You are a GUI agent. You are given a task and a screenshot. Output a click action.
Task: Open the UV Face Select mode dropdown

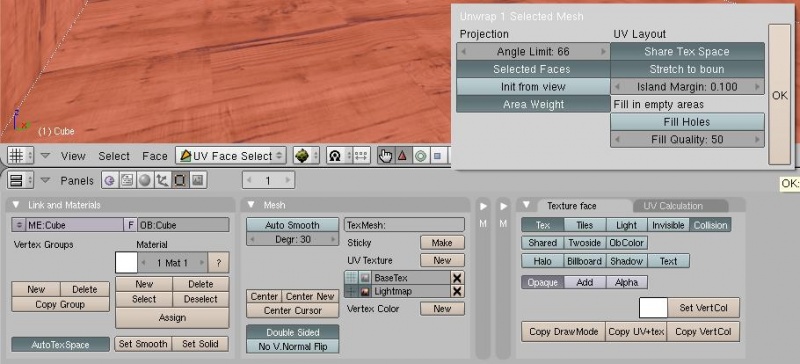click(x=231, y=156)
